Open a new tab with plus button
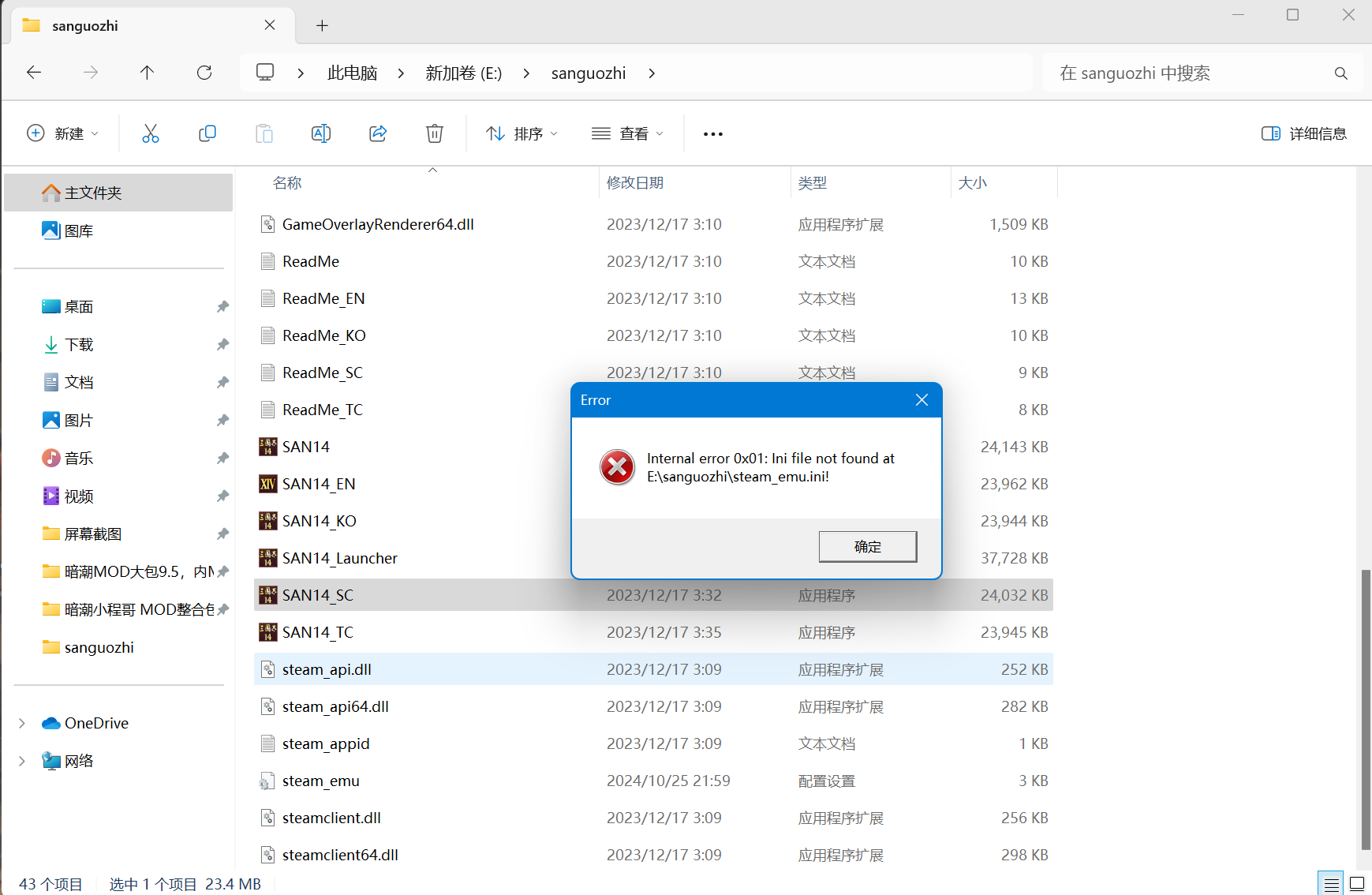 click(322, 25)
